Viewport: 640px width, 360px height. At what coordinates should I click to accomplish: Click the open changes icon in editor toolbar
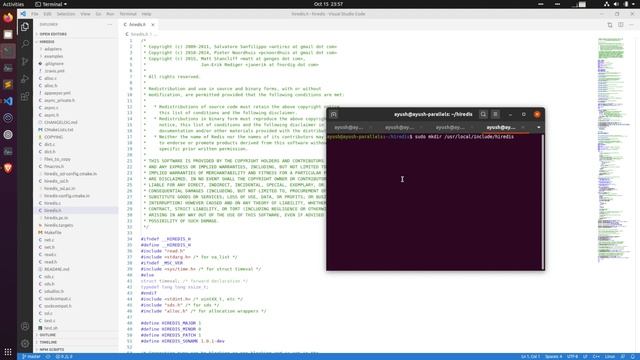(x=610, y=24)
